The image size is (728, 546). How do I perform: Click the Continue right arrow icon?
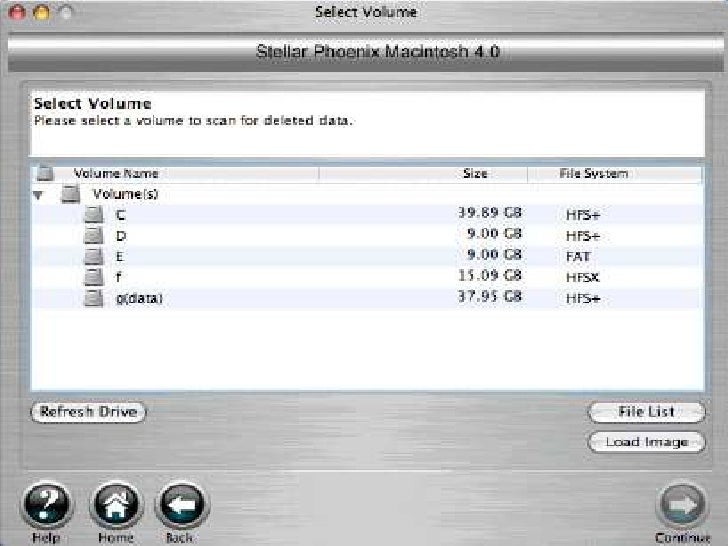tap(682, 505)
